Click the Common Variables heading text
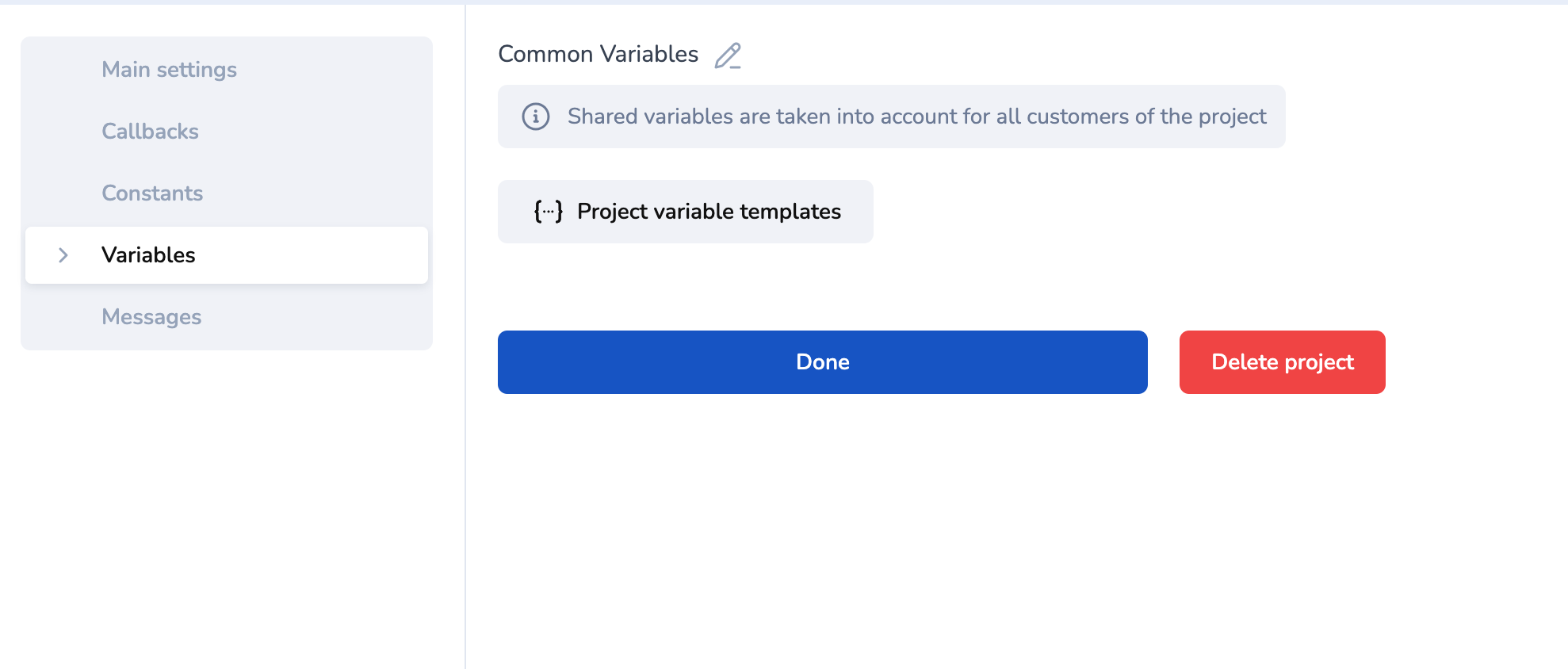 point(598,54)
